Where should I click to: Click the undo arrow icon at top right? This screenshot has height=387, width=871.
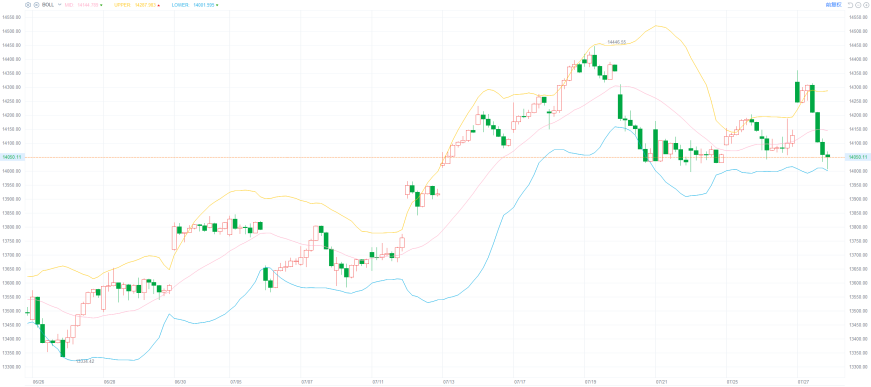[850, 5]
